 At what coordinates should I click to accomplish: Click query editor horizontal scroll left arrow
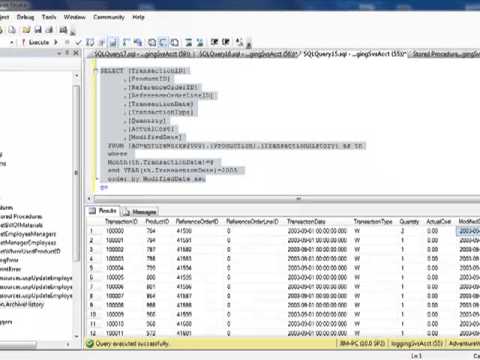tap(89, 199)
